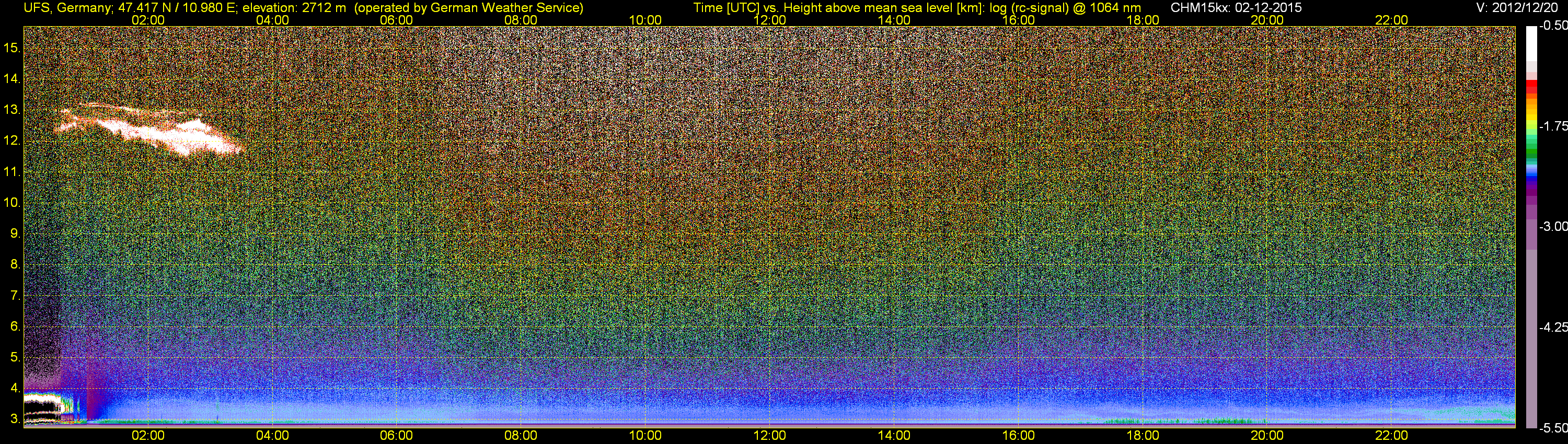Viewport: 1568px width, 444px height.
Task: Click the version label 'V: 2012/12/20'
Action: [1517, 8]
